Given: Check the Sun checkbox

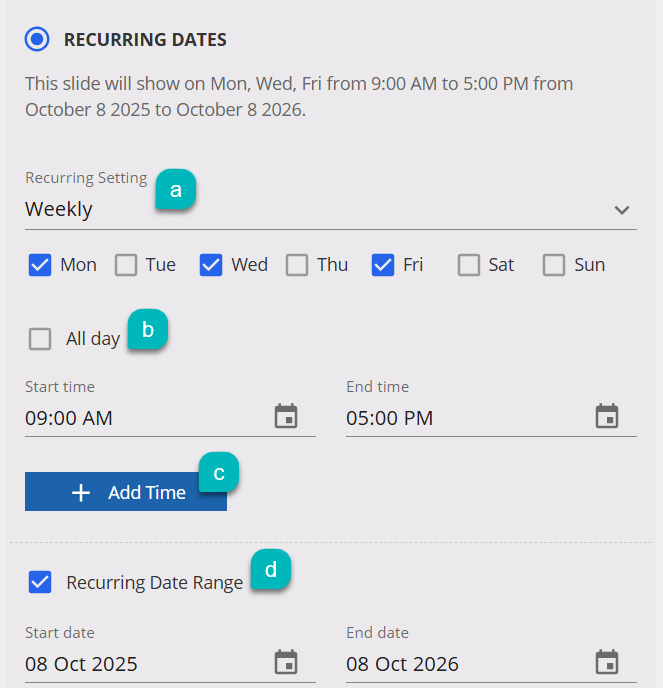Looking at the screenshot, I should 554,265.
